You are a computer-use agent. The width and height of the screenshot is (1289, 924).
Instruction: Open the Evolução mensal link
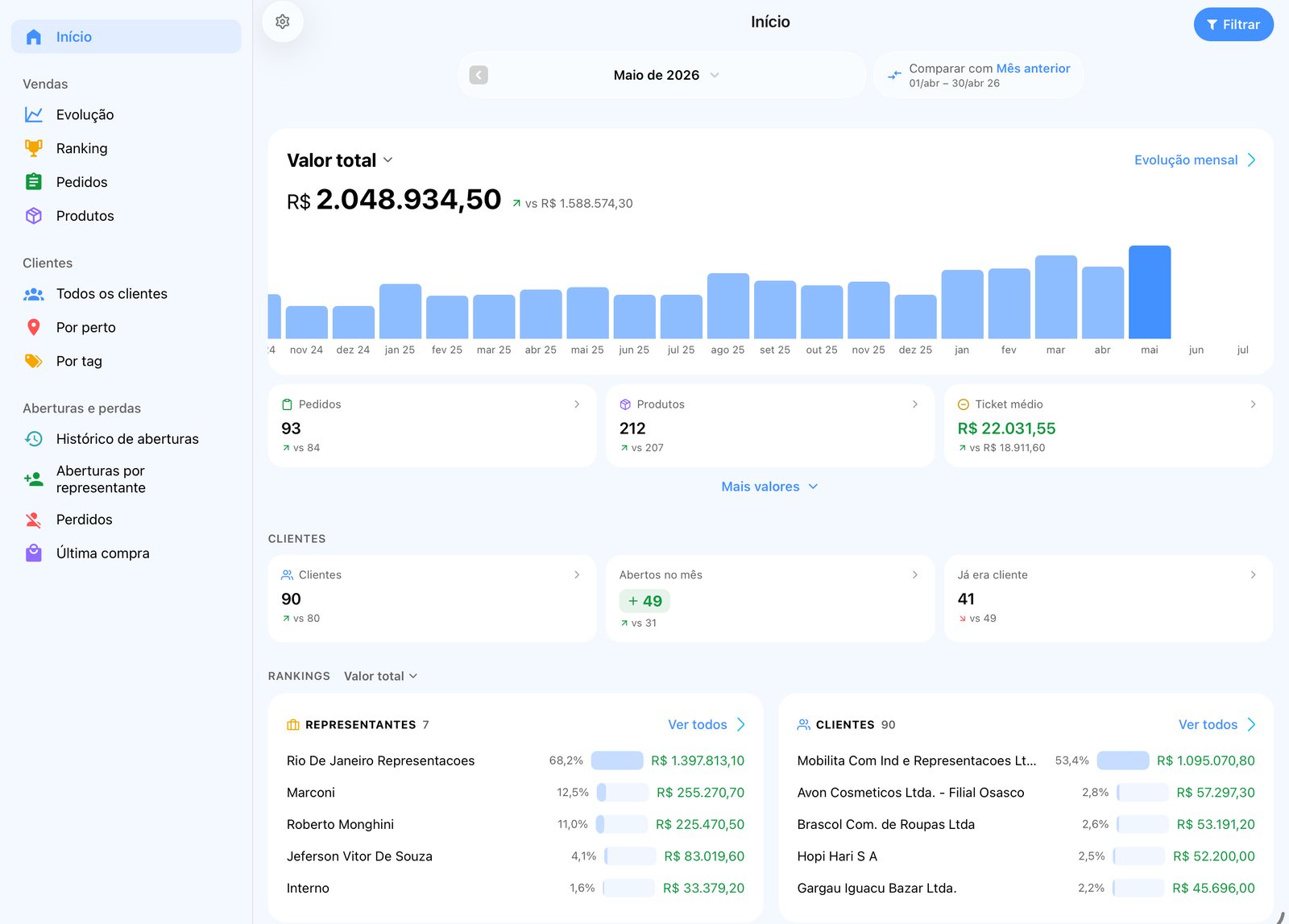tap(1196, 160)
